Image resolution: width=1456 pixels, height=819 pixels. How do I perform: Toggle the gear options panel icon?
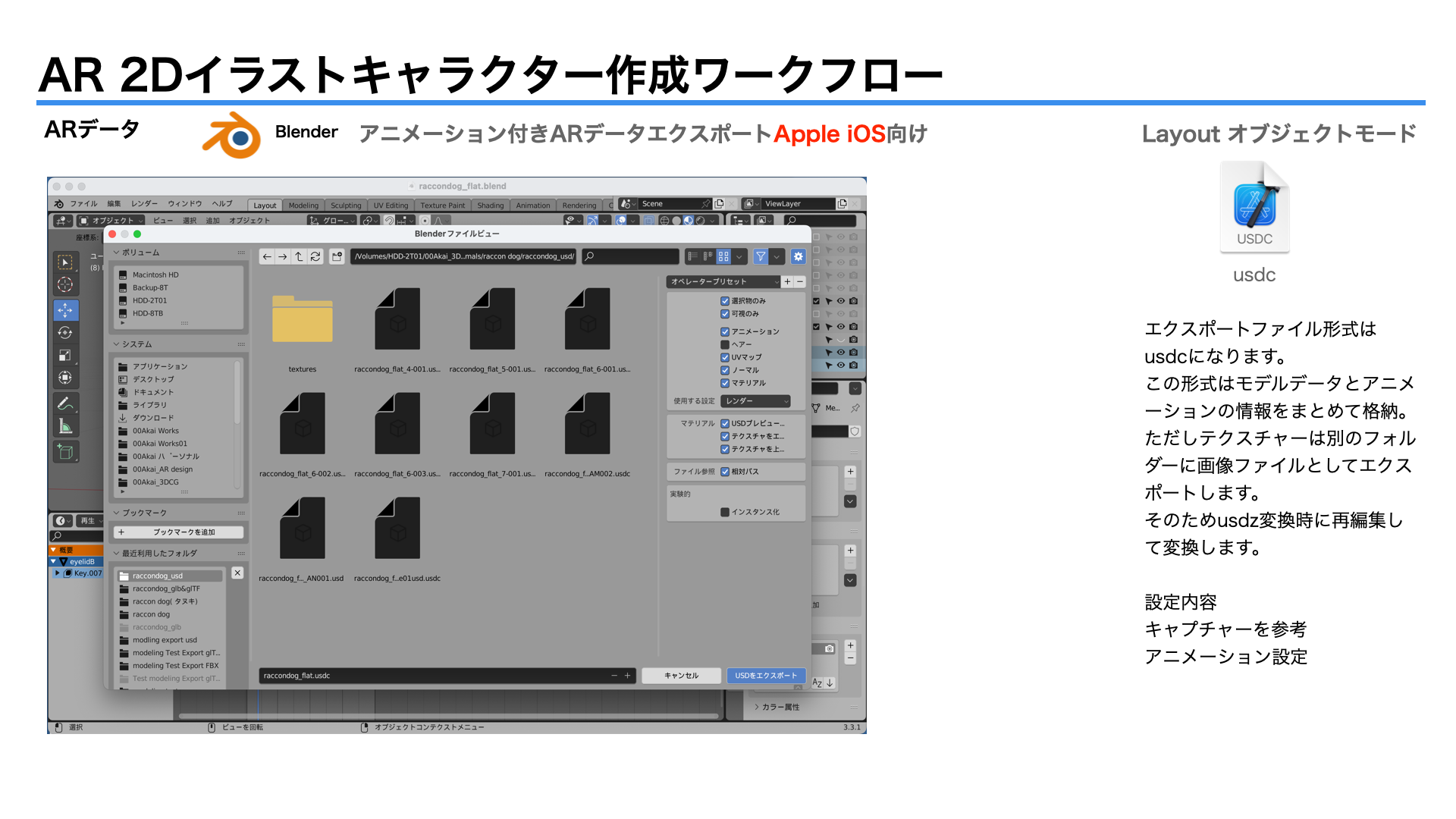(798, 256)
